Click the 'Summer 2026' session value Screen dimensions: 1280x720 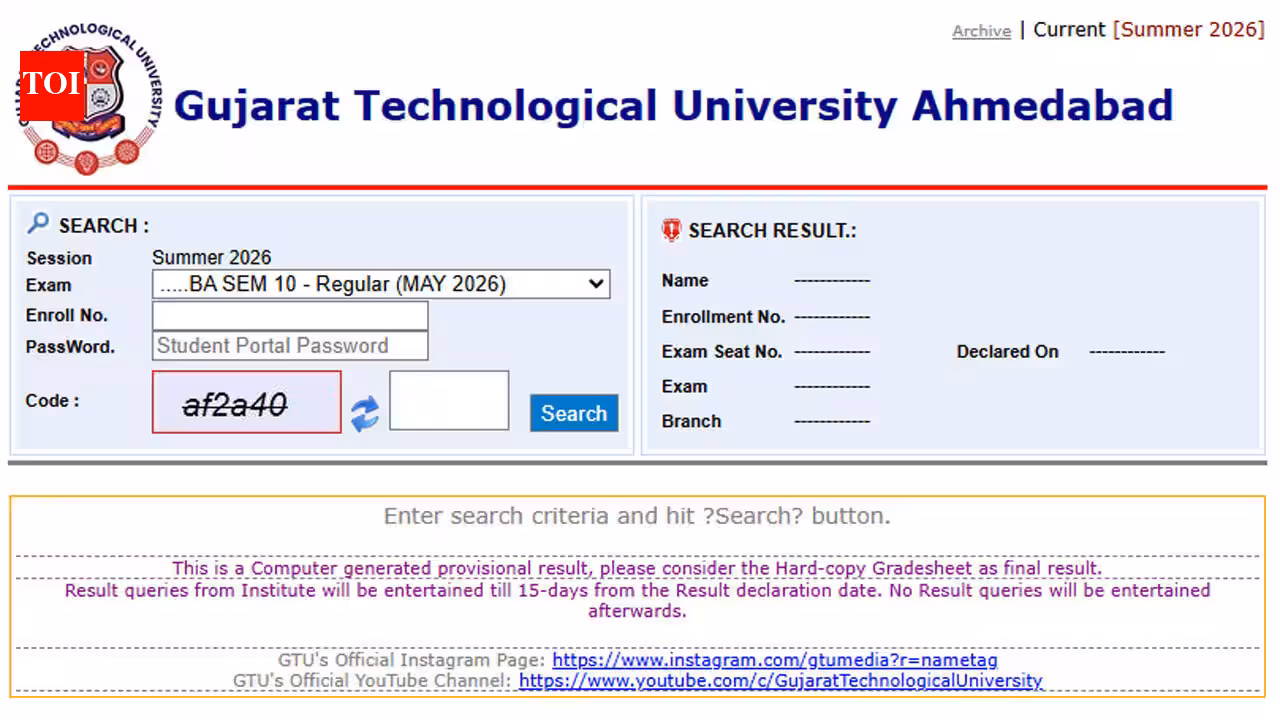coord(211,258)
